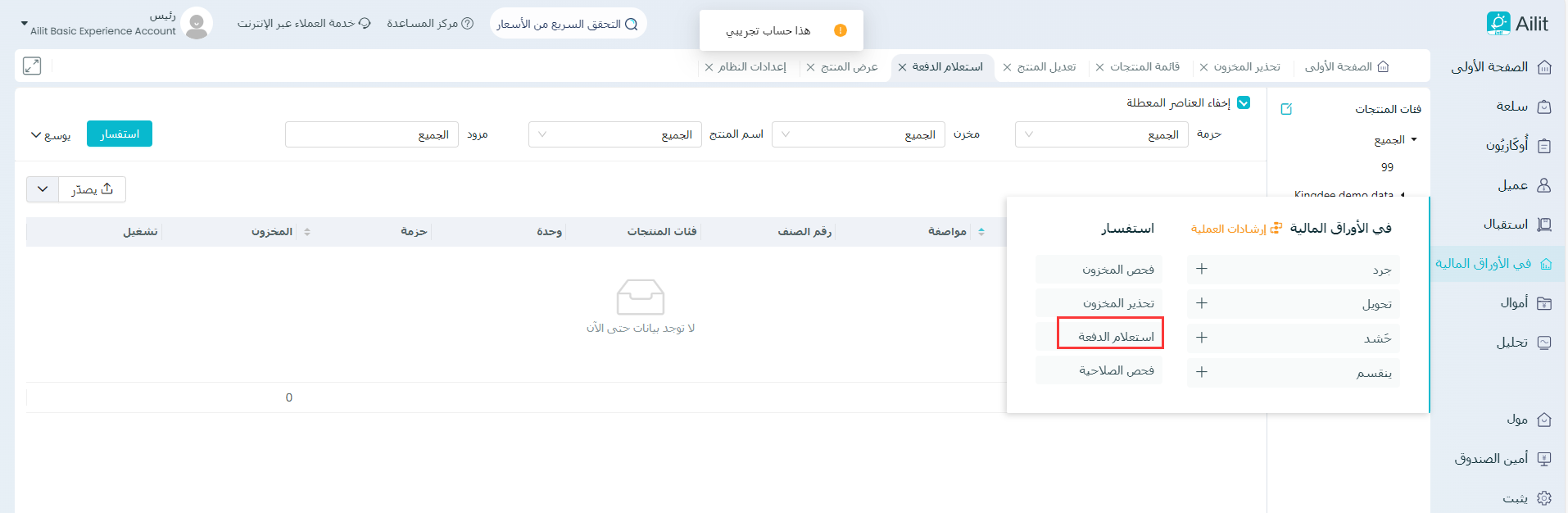Expand the Kingdee demo data tree node
The height and width of the screenshot is (513, 1568).
coord(1403,194)
